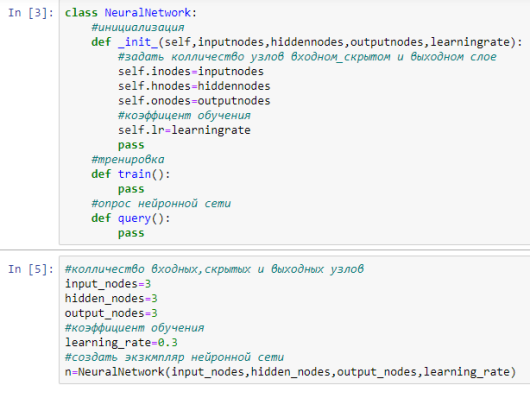Click the 'self.inodes=inputnodes' line
Image resolution: width=530 pixels, height=398 pixels.
[x=191, y=71]
